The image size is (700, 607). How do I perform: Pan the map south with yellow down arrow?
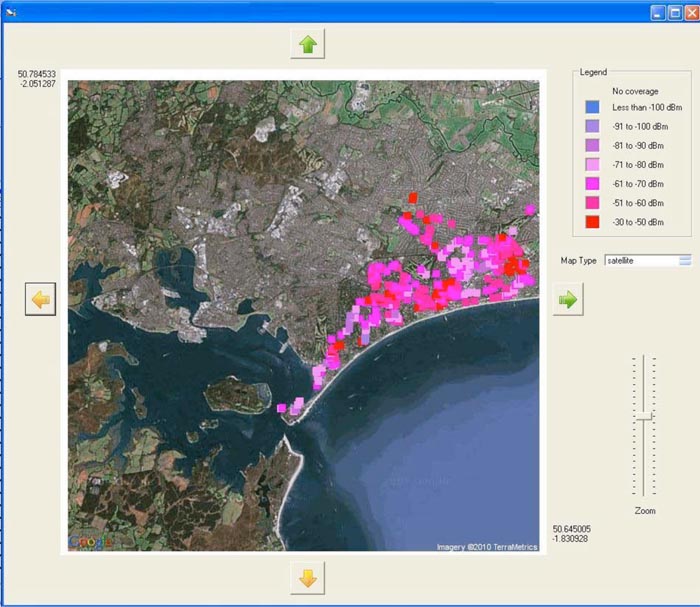308,578
